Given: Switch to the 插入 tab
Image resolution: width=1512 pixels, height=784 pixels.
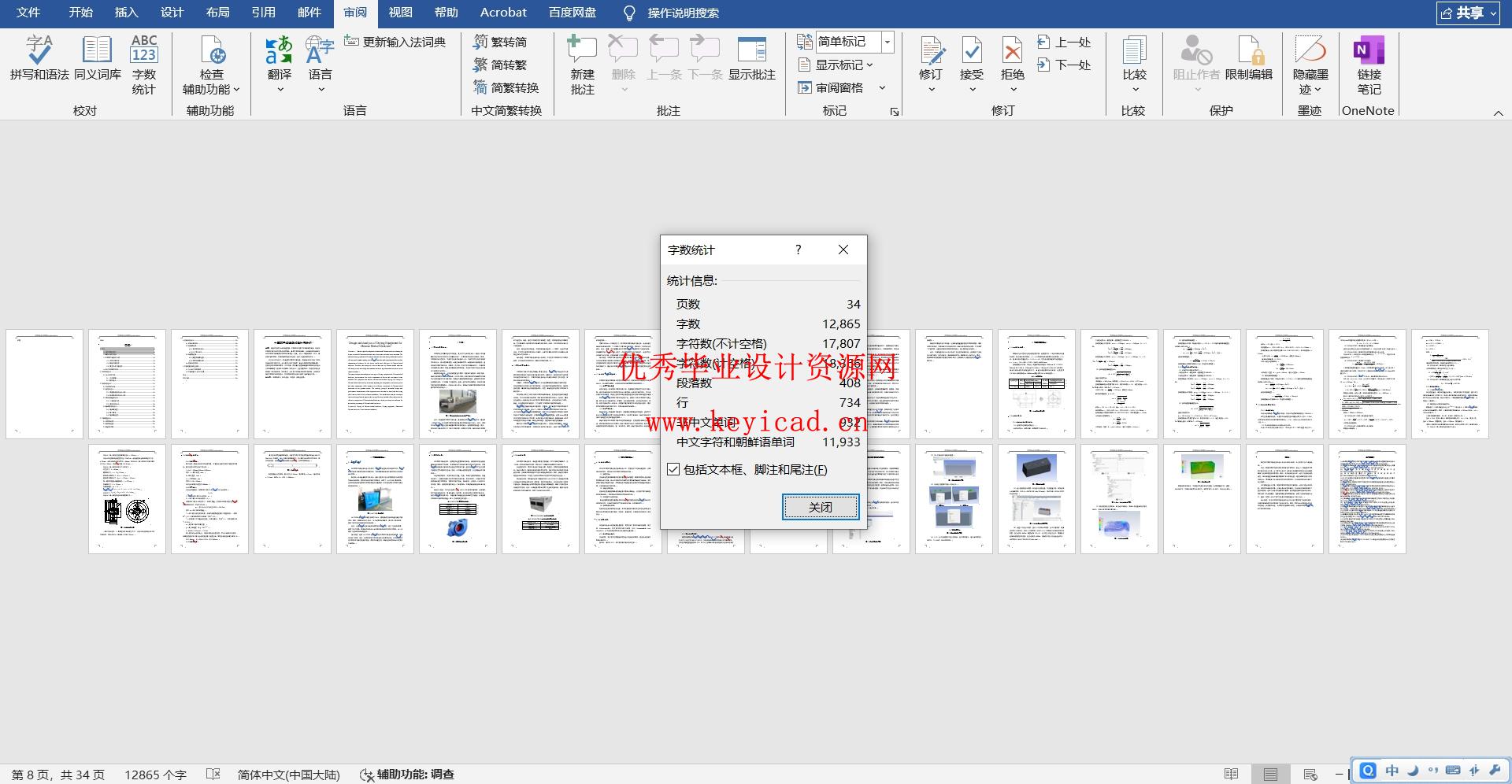Looking at the screenshot, I should click(126, 13).
